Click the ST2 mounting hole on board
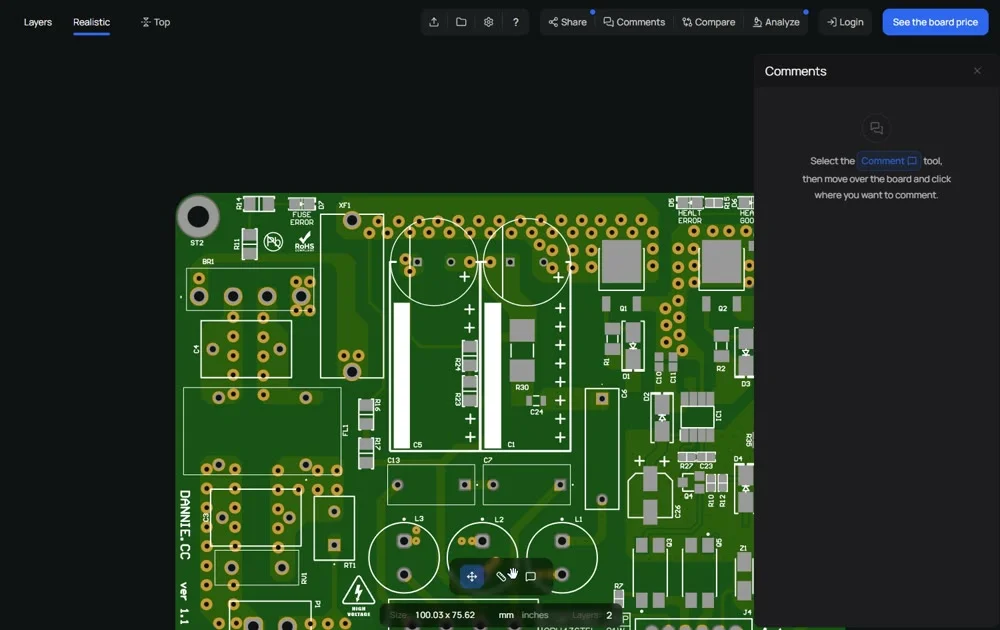This screenshot has height=630, width=1000. pyautogui.click(x=198, y=217)
